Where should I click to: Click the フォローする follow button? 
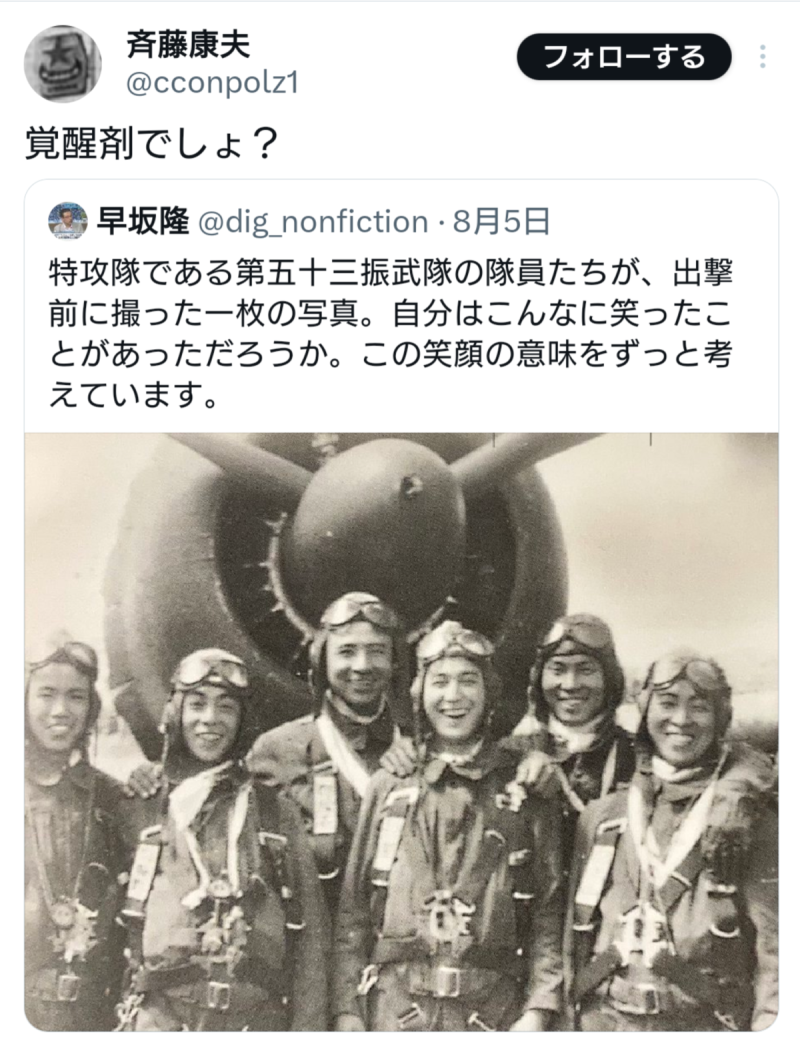pos(624,57)
